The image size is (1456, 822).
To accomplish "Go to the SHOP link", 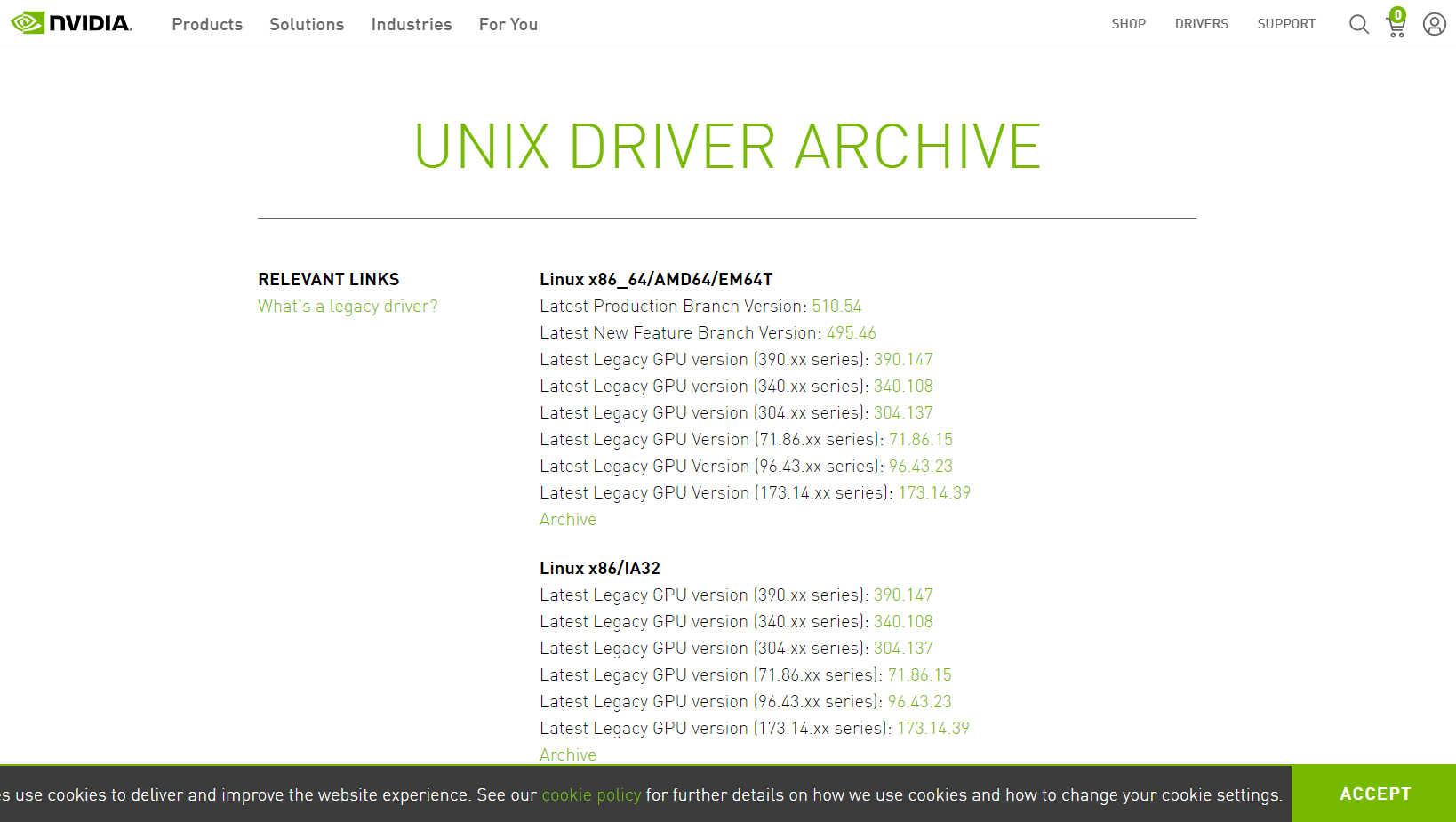I will [1129, 24].
